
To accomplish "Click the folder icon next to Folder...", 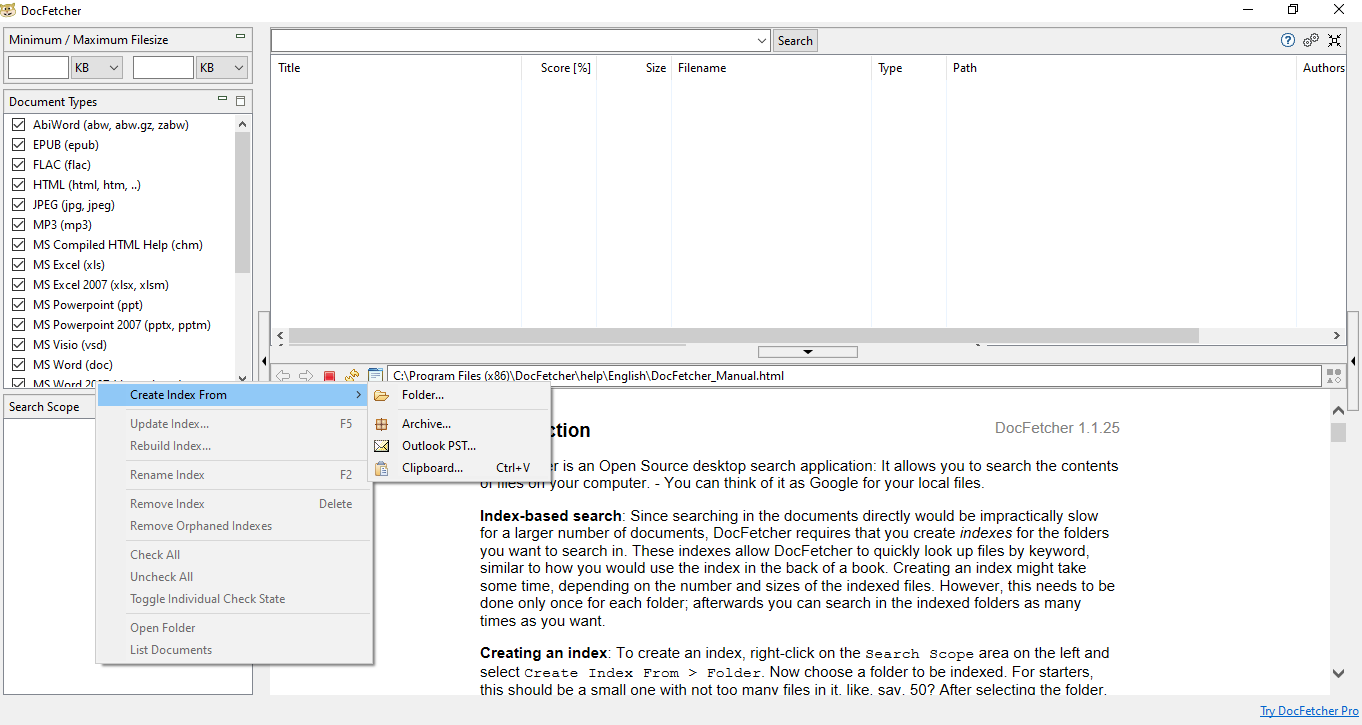I will tap(381, 395).
